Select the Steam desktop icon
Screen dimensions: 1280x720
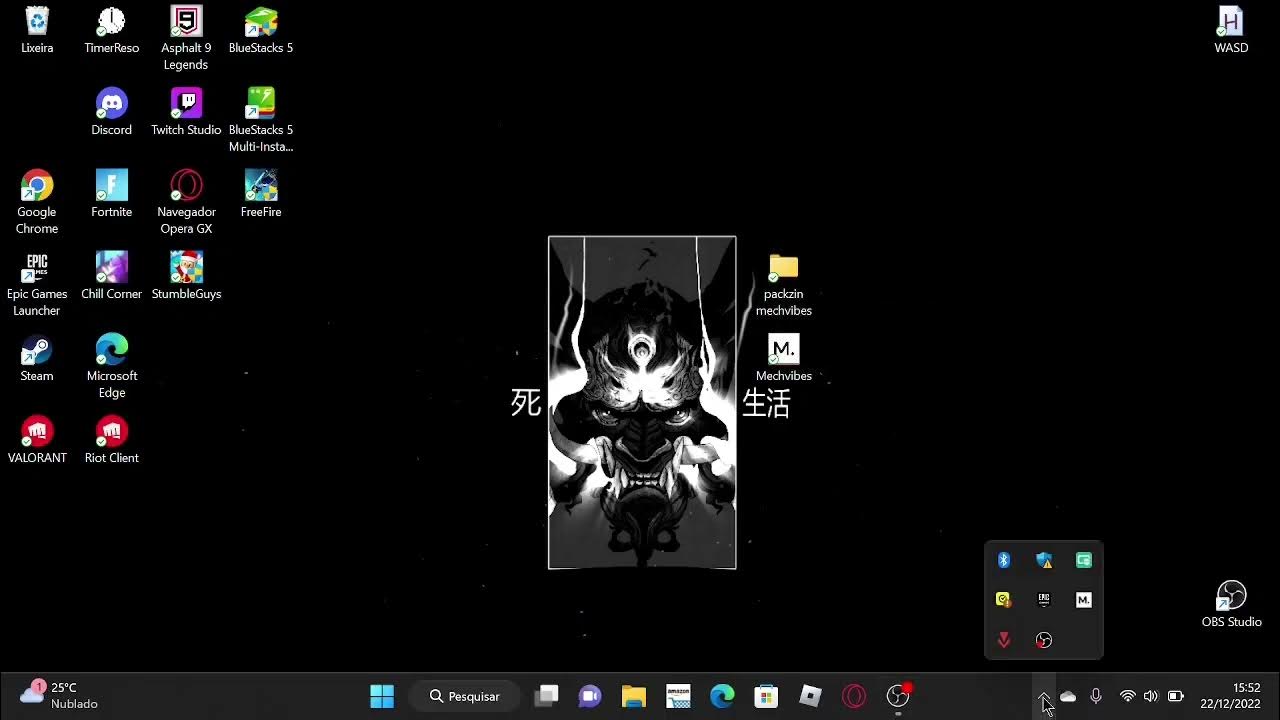pos(37,358)
